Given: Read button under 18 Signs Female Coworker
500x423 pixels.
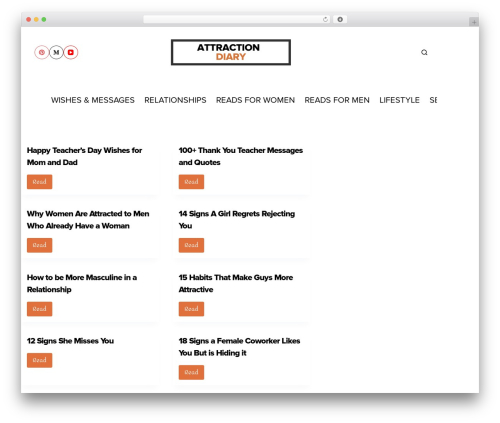Looking at the screenshot, I should [191, 372].
